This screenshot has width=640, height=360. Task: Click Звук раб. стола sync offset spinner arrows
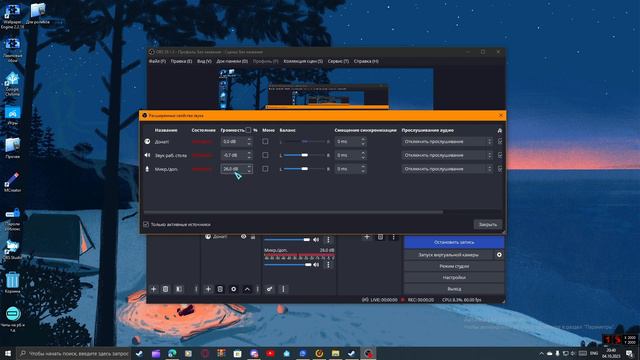click(363, 155)
